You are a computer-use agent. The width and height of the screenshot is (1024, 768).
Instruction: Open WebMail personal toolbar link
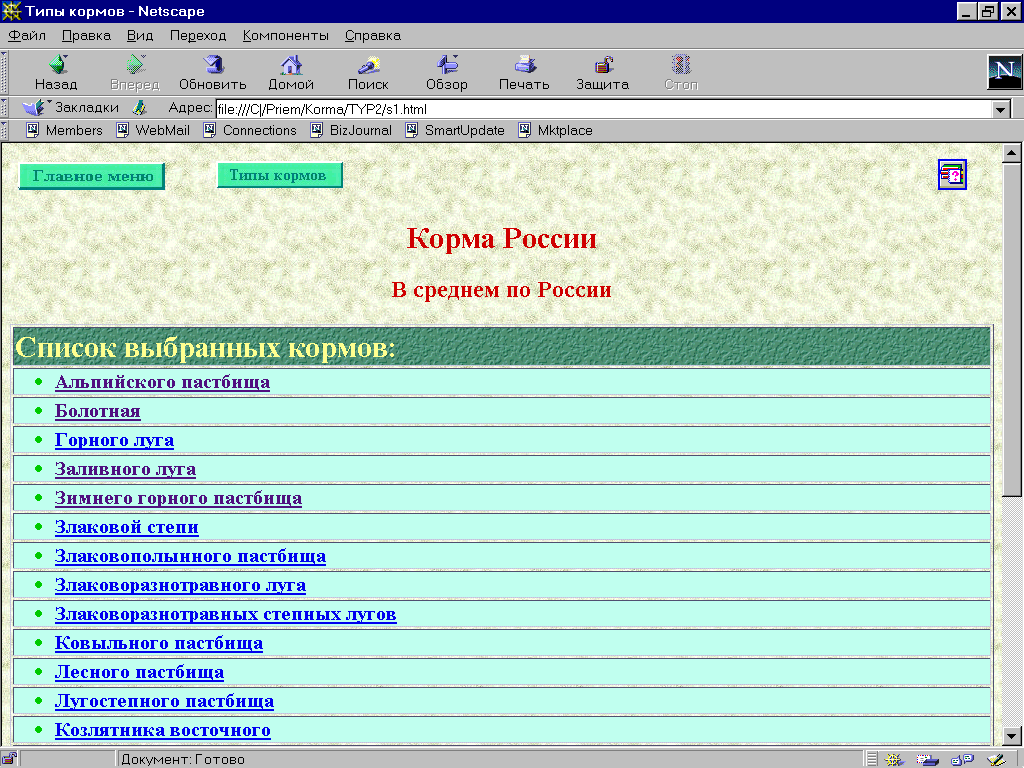(153, 131)
